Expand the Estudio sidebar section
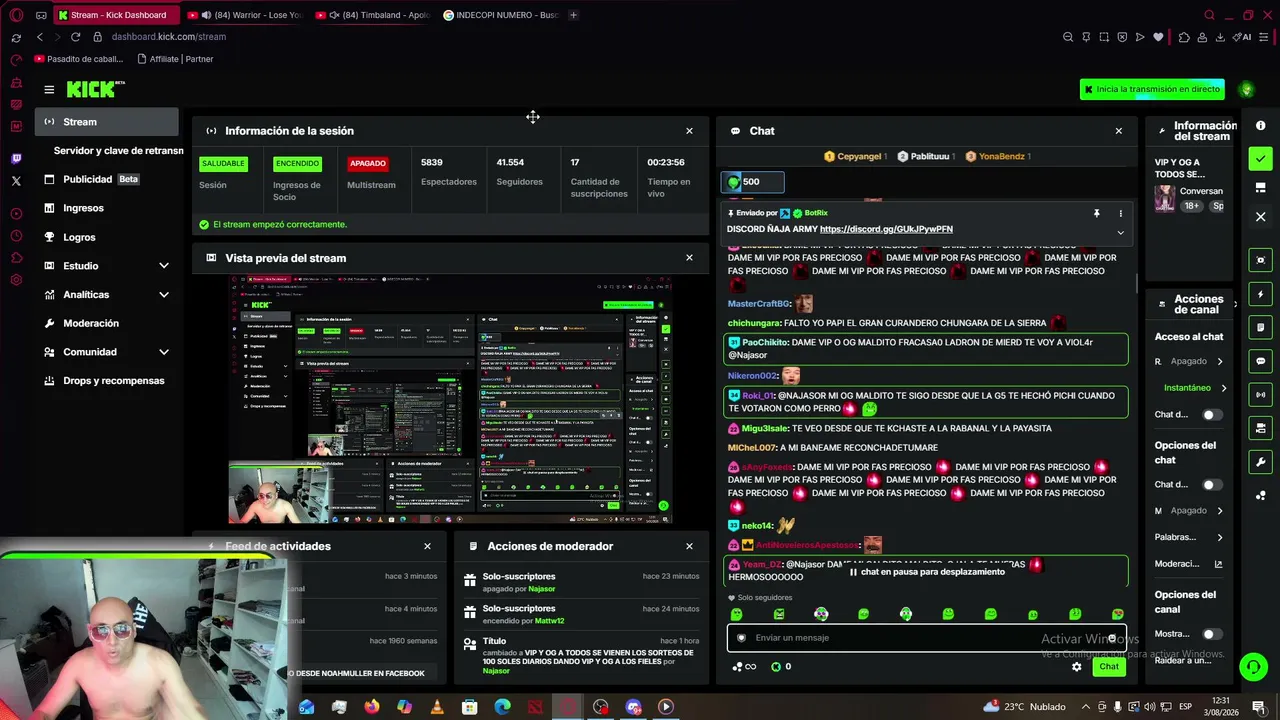 tap(164, 266)
